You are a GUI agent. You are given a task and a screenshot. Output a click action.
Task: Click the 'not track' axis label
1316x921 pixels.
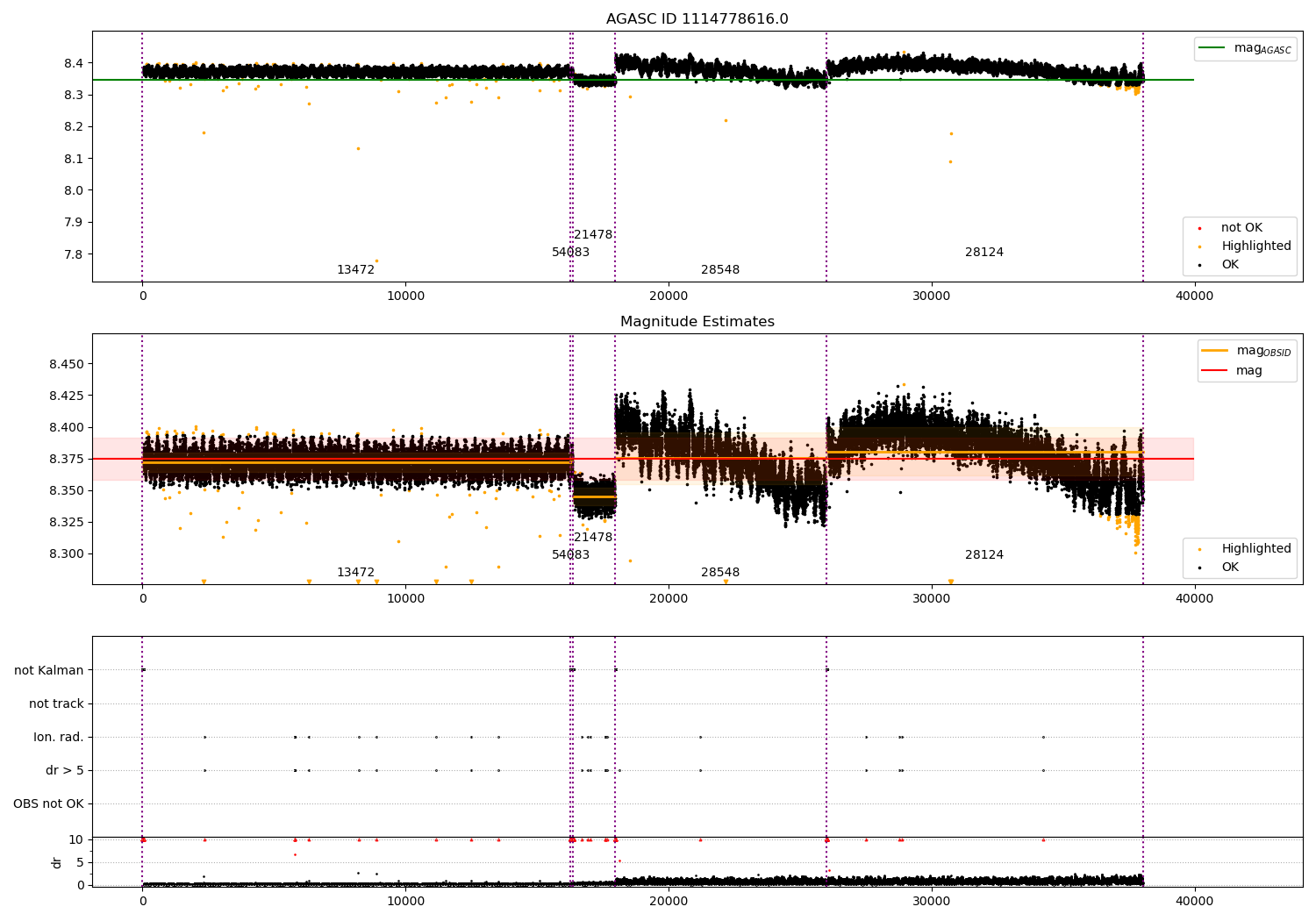point(56,703)
